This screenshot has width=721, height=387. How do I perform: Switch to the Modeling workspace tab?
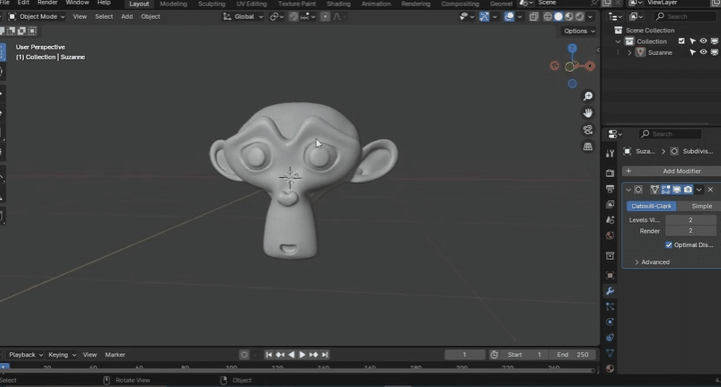pyautogui.click(x=173, y=4)
